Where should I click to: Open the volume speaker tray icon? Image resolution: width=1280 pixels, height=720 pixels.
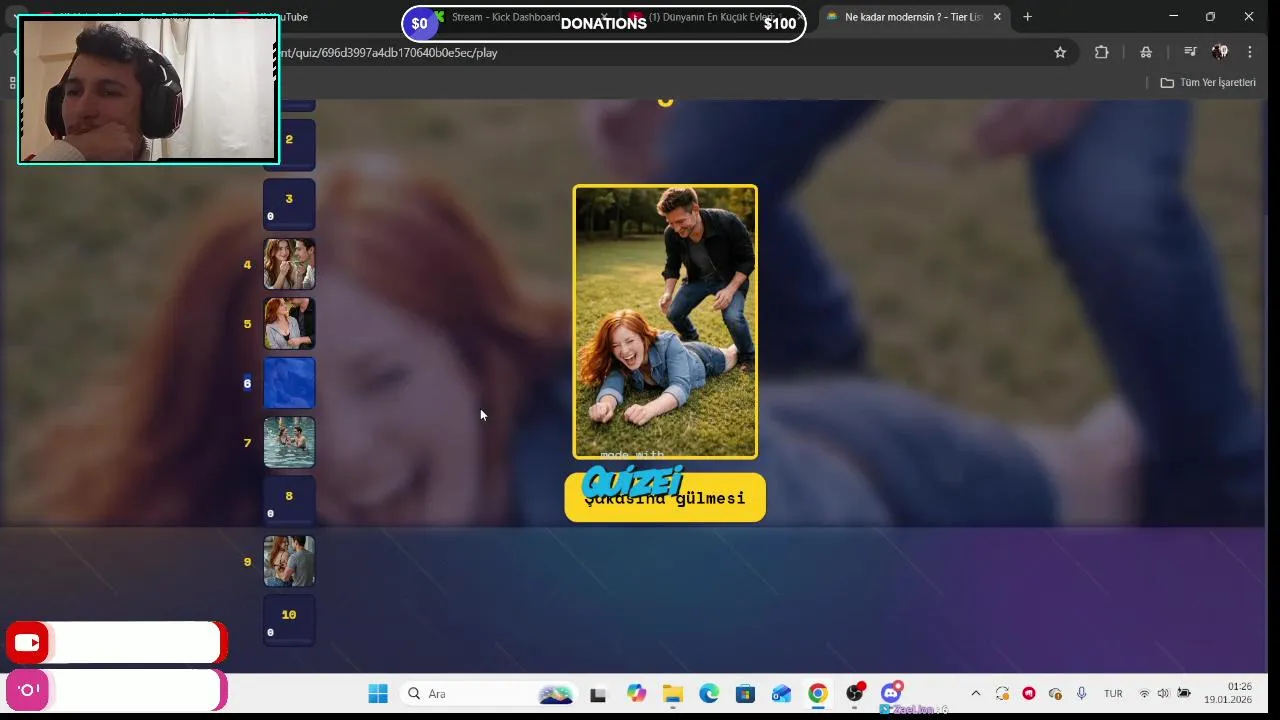click(x=1163, y=694)
